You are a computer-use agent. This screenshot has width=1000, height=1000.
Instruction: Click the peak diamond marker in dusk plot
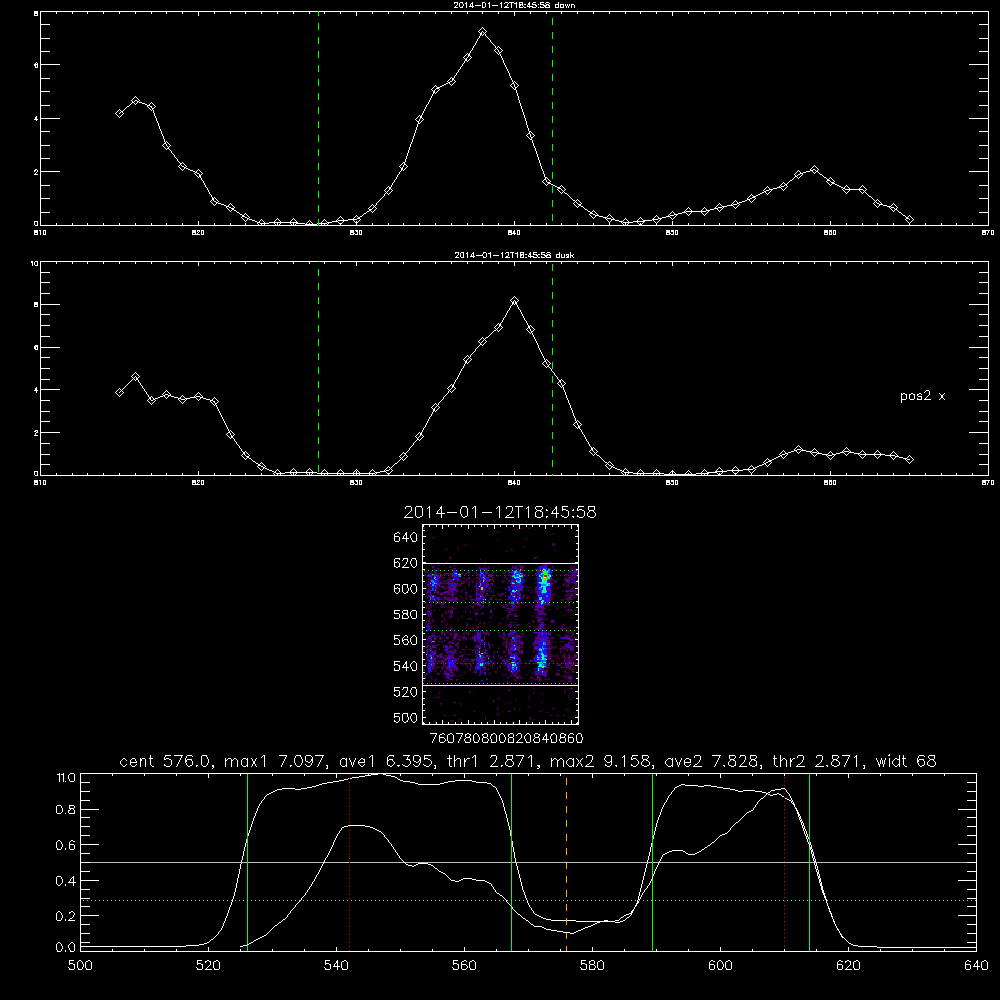click(x=515, y=300)
